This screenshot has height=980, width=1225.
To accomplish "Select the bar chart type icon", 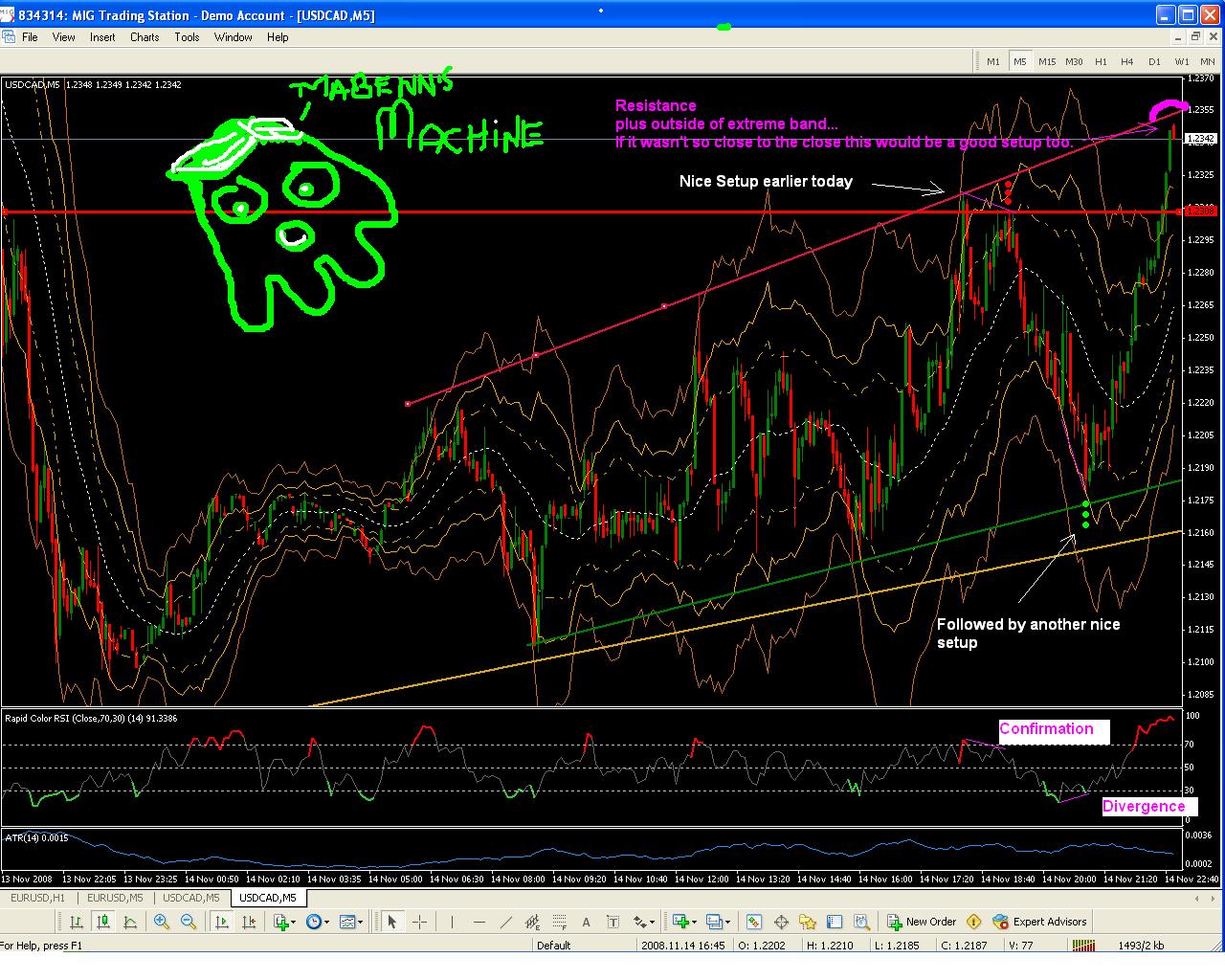I will click(x=76, y=922).
